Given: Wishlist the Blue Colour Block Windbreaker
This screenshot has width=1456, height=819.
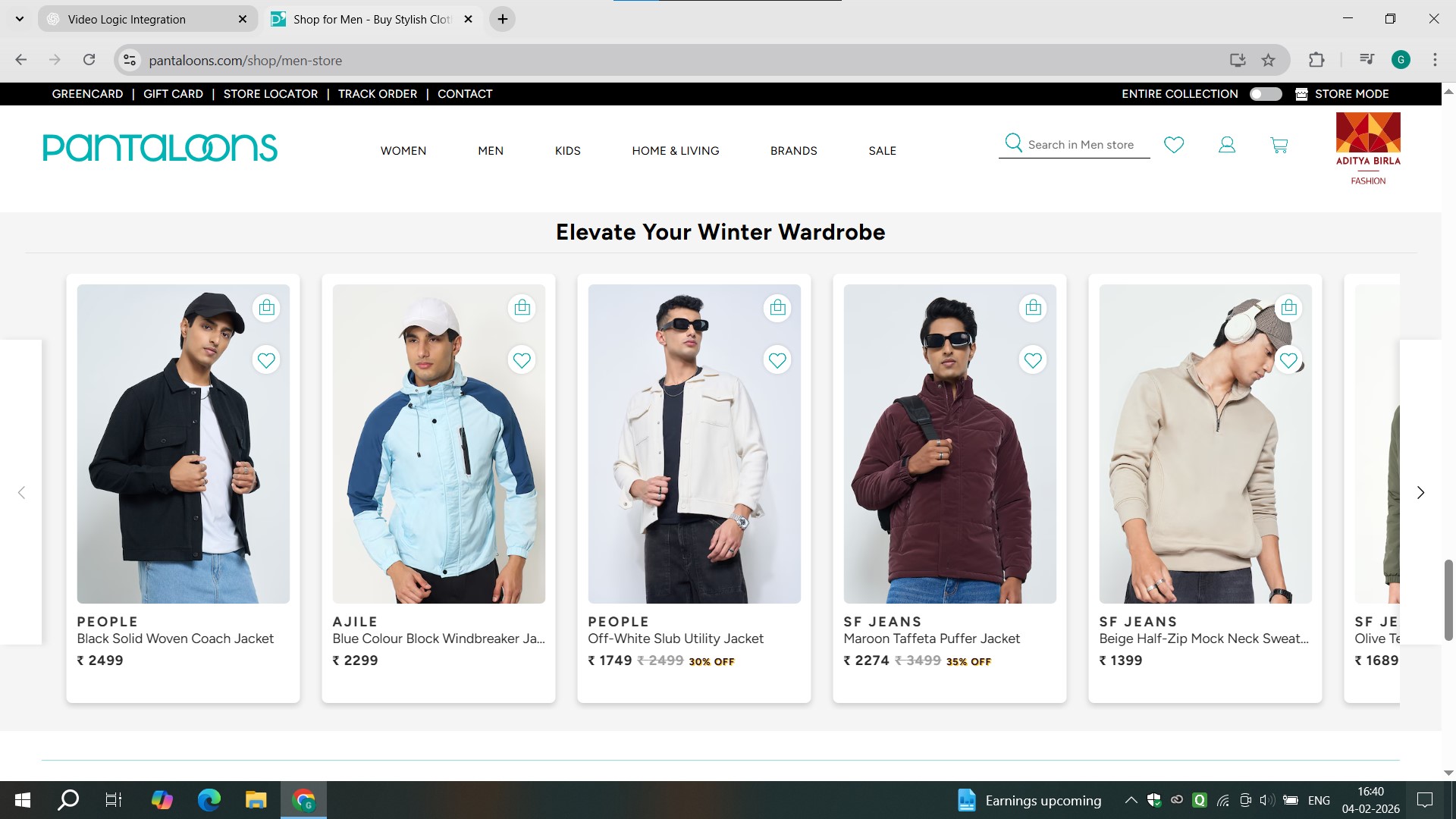Looking at the screenshot, I should pos(522,360).
